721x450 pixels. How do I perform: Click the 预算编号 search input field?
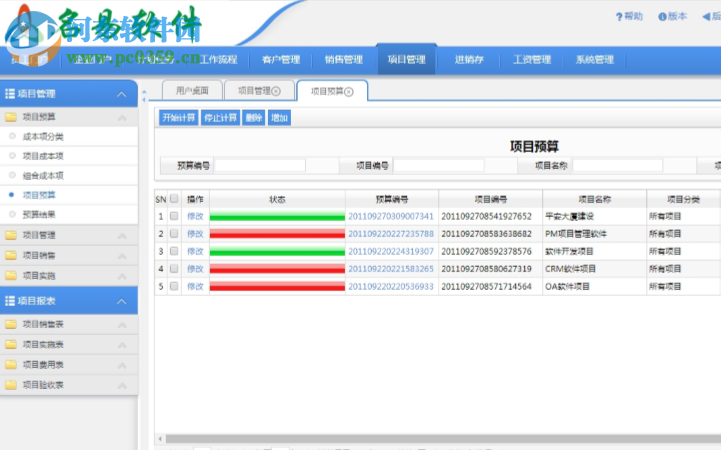260,165
